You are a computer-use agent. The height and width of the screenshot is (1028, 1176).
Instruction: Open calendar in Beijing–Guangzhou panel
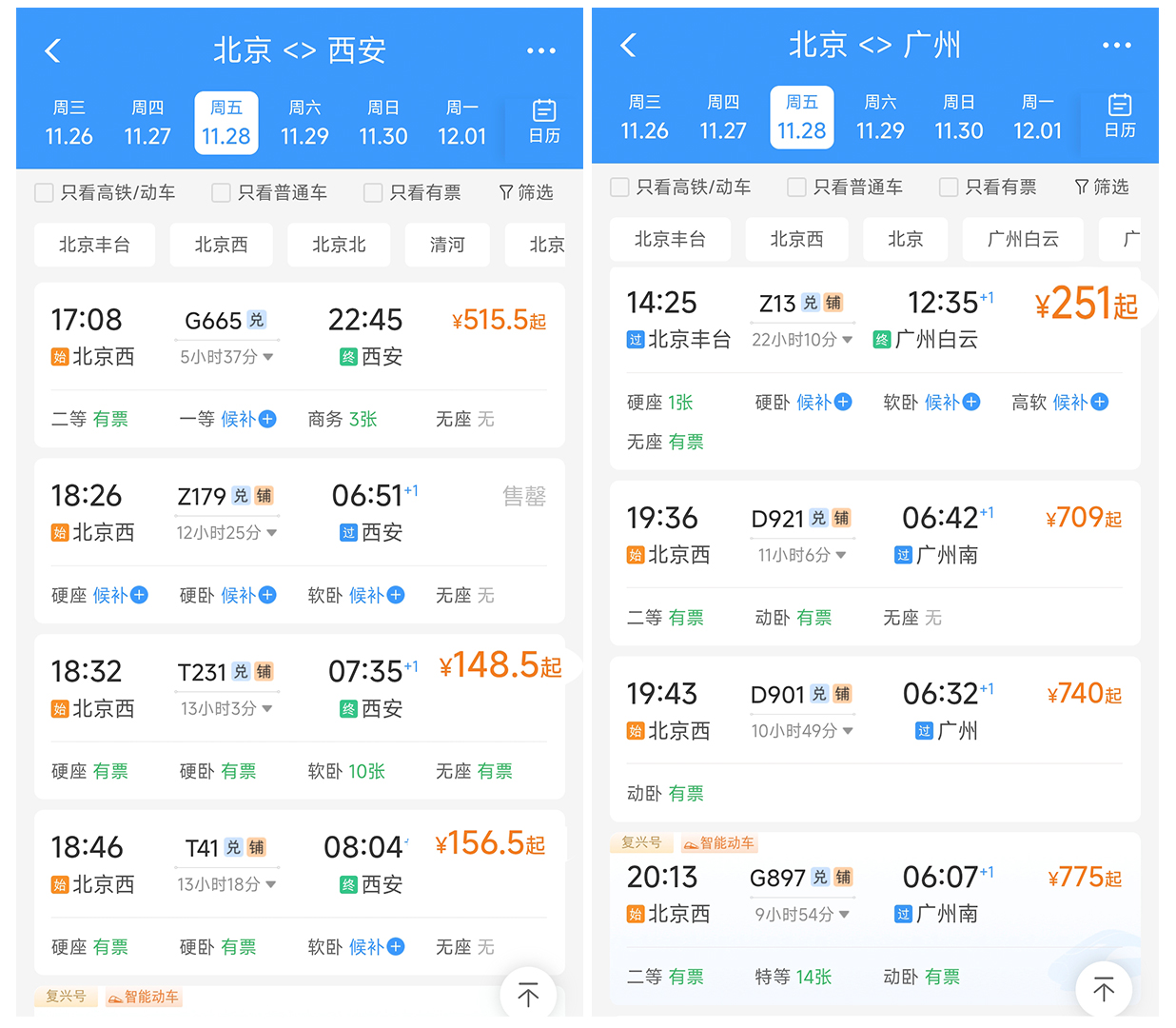click(1120, 116)
